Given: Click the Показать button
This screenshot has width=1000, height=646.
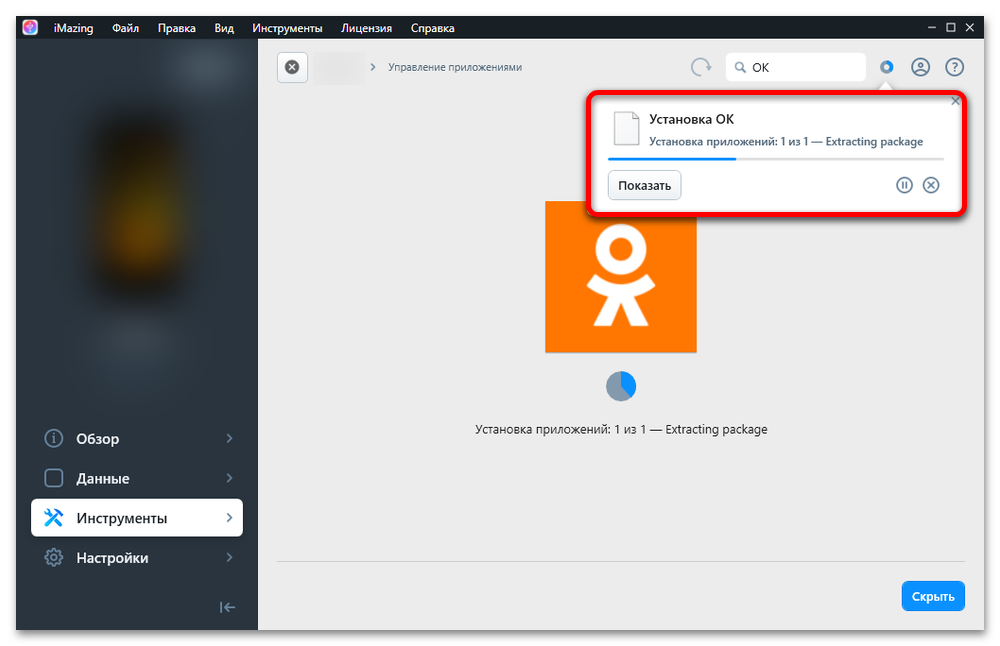Looking at the screenshot, I should 644,185.
